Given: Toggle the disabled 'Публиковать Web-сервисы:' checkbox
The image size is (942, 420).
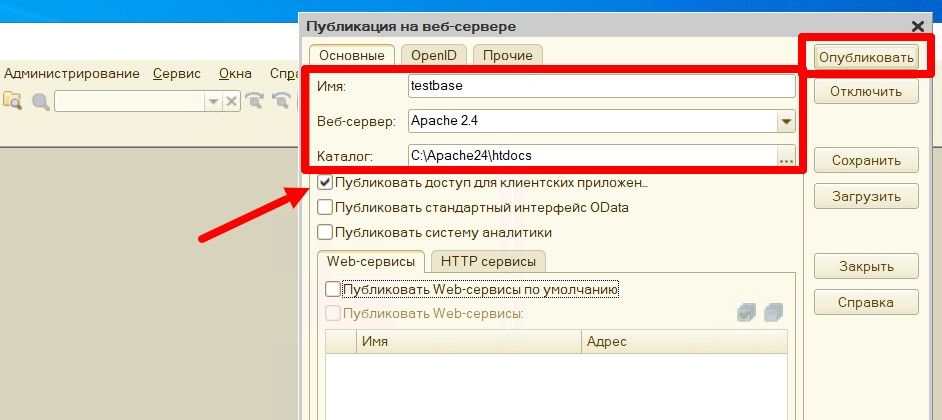Looking at the screenshot, I should click(x=333, y=313).
